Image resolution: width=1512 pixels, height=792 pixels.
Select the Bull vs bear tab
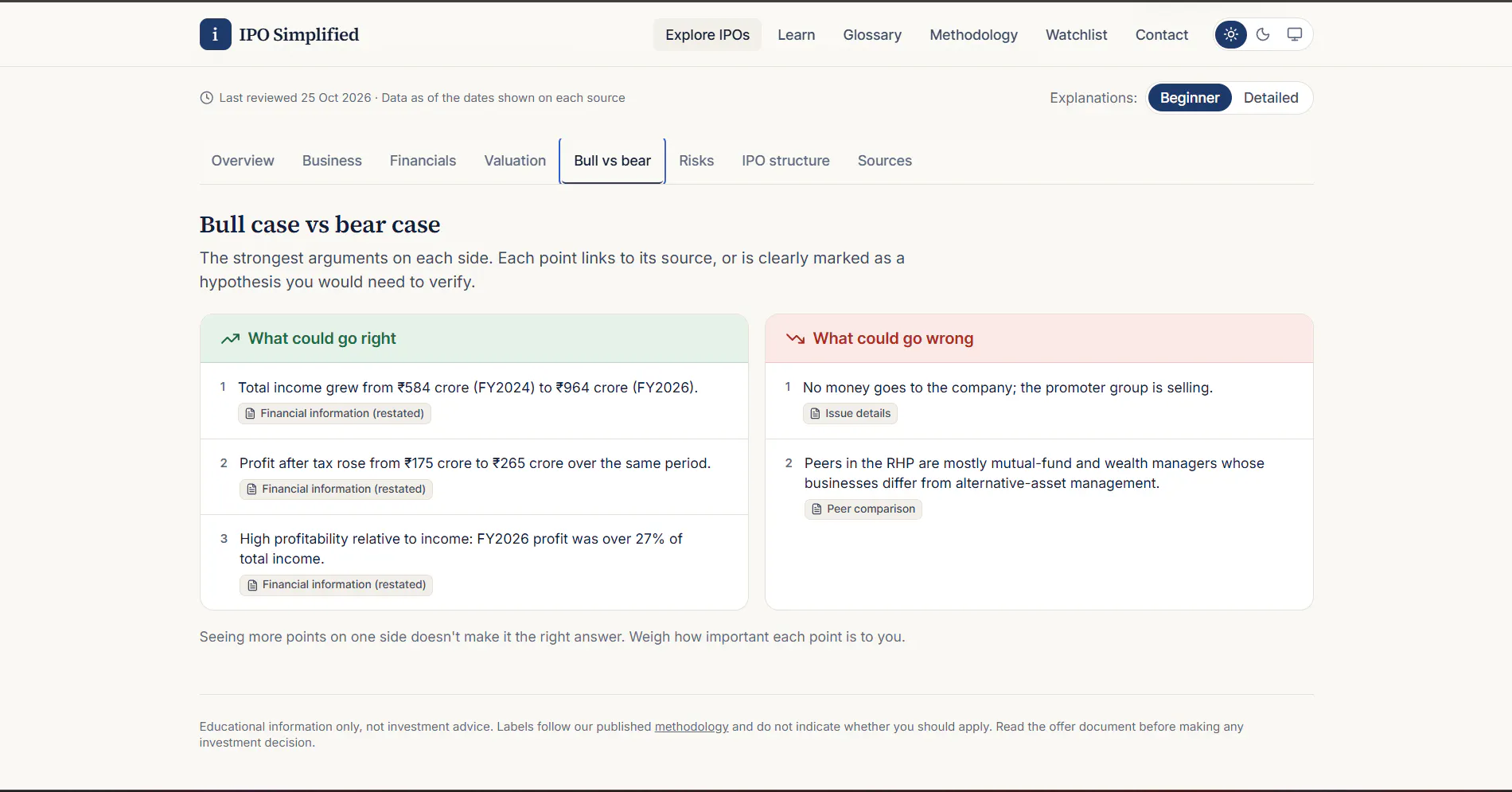[612, 161]
